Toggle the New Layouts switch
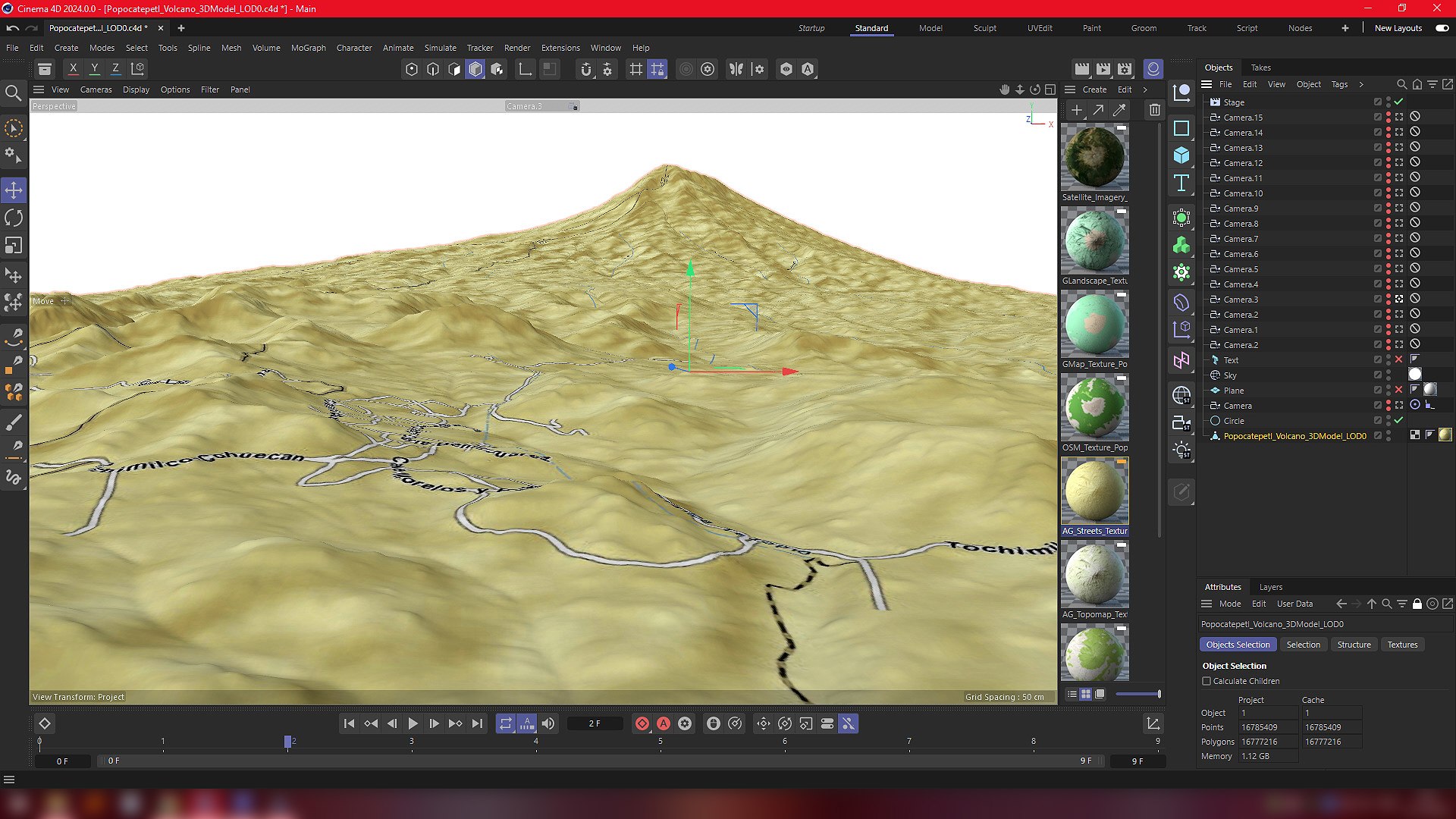 point(1442,28)
